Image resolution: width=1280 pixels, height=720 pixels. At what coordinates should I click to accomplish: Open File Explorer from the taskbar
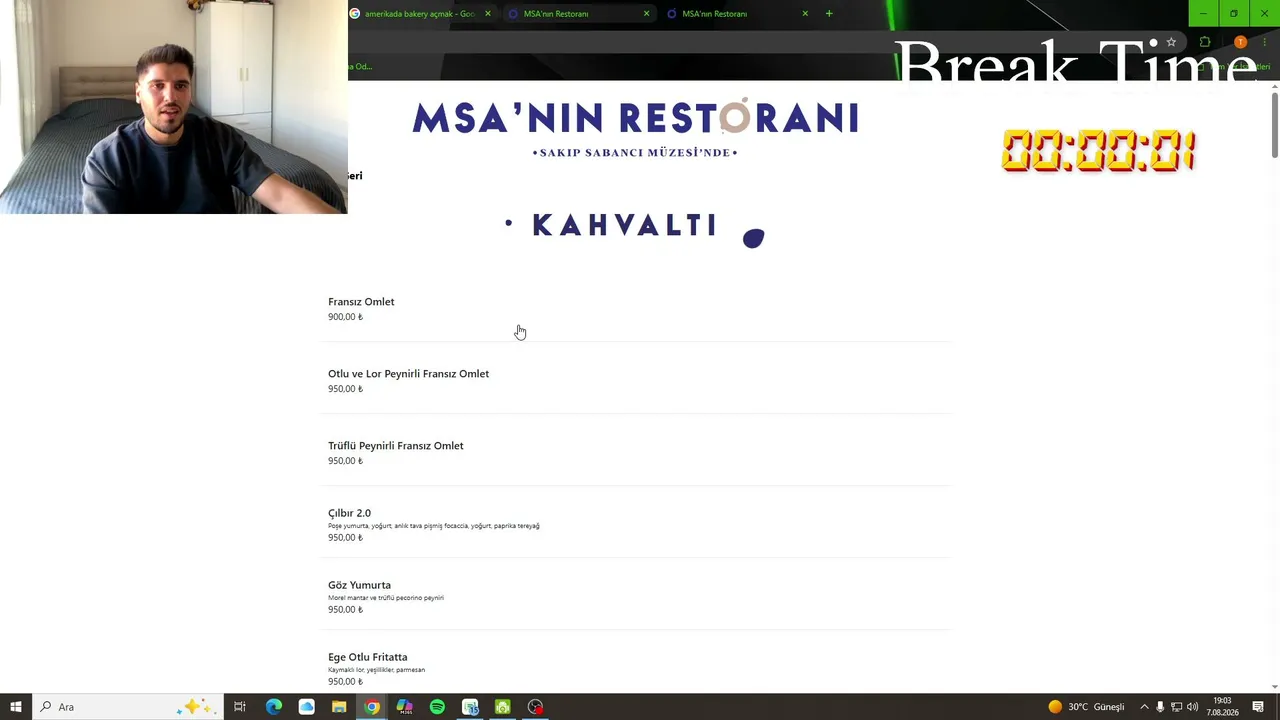[x=339, y=707]
